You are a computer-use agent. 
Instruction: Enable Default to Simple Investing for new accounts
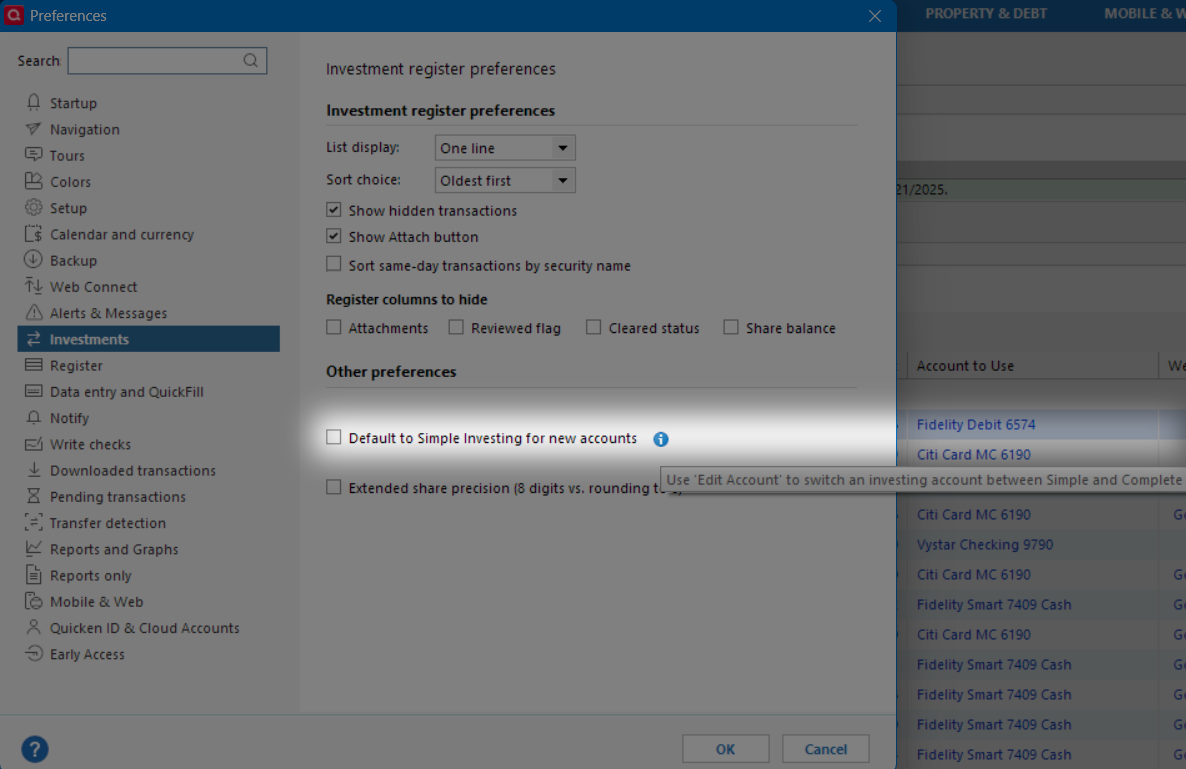pos(334,437)
